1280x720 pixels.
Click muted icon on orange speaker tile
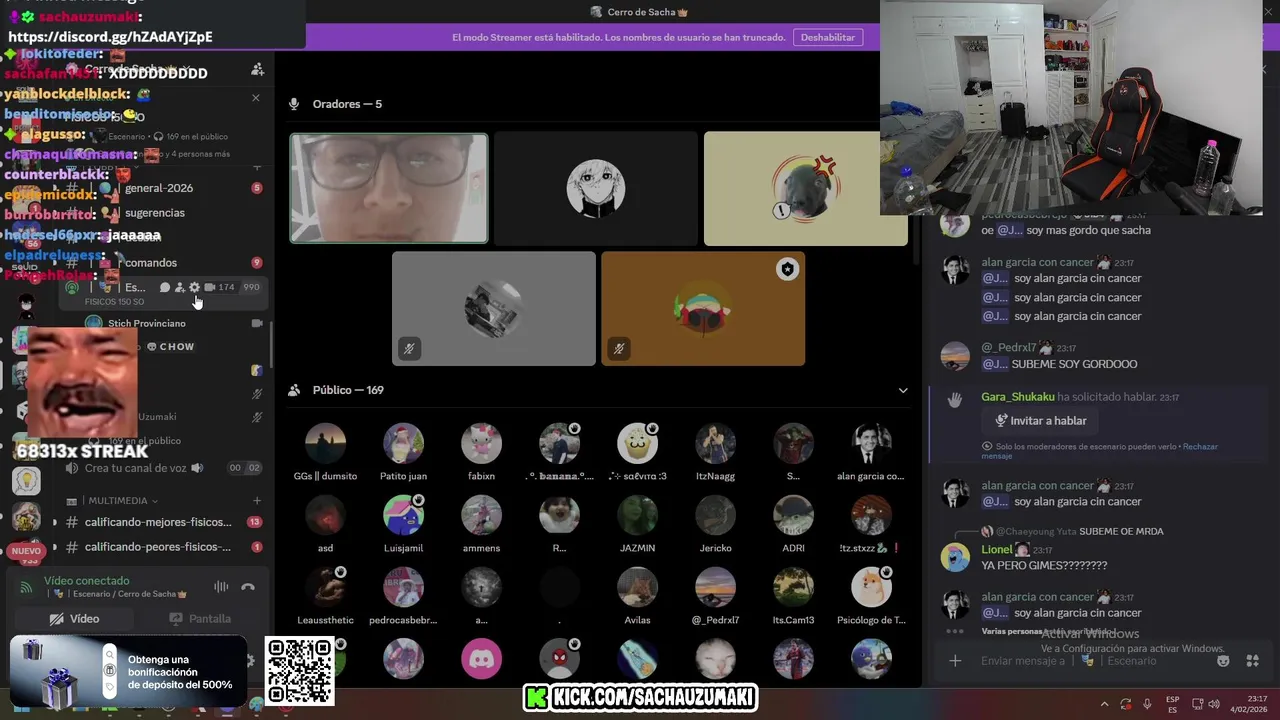click(618, 349)
